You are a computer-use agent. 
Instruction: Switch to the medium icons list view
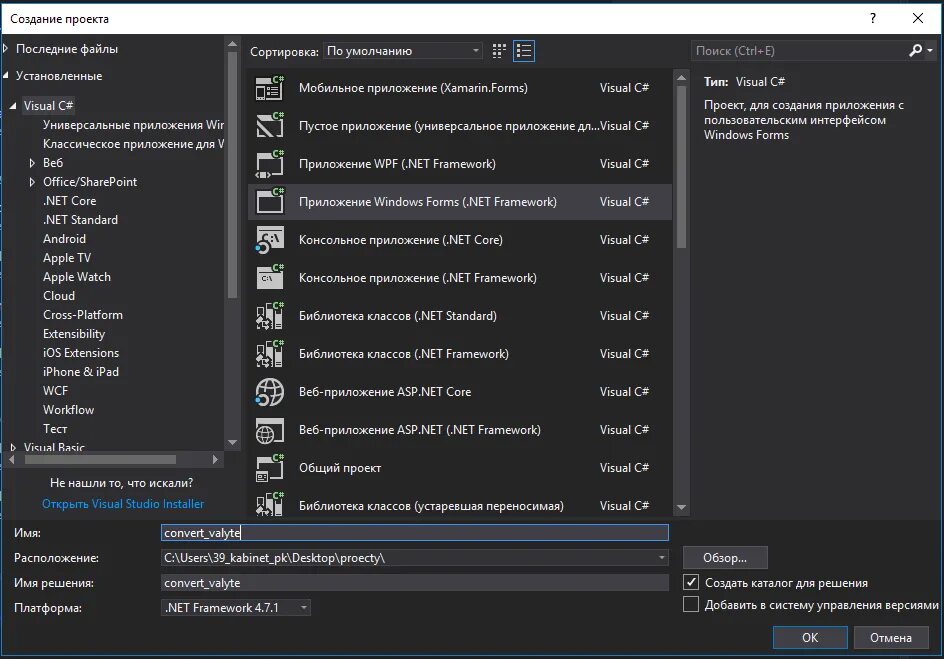point(524,51)
